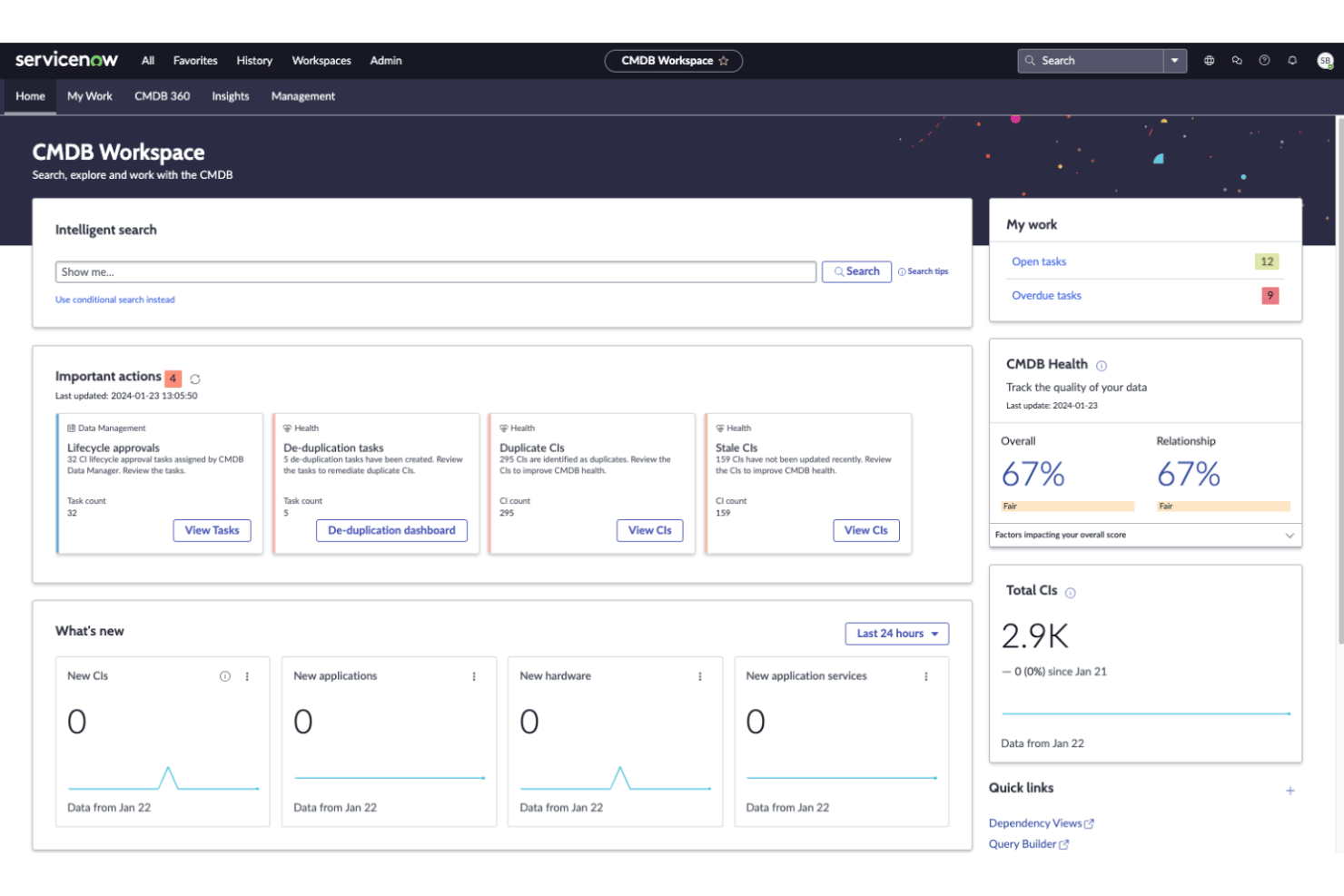Click the Lifecycle approvals card title

point(114,448)
